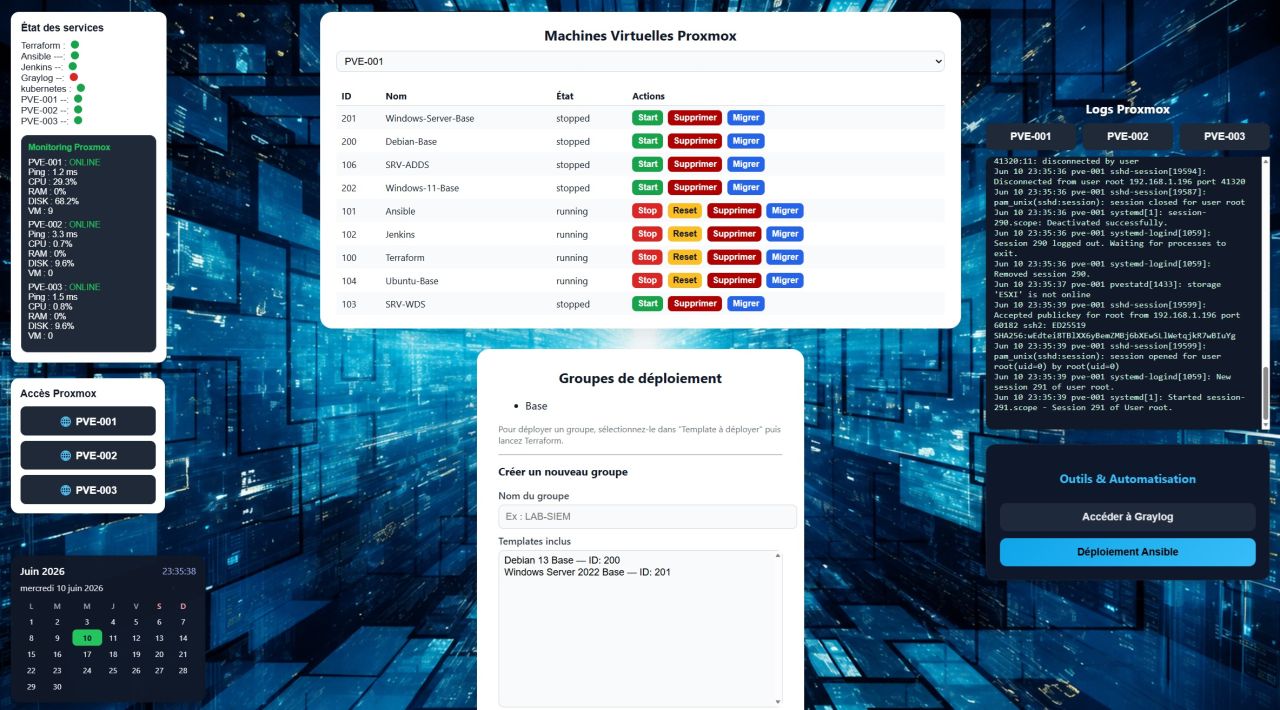1280x710 pixels.
Task: Reset the Ubuntu-Base VM
Action: click(x=685, y=280)
